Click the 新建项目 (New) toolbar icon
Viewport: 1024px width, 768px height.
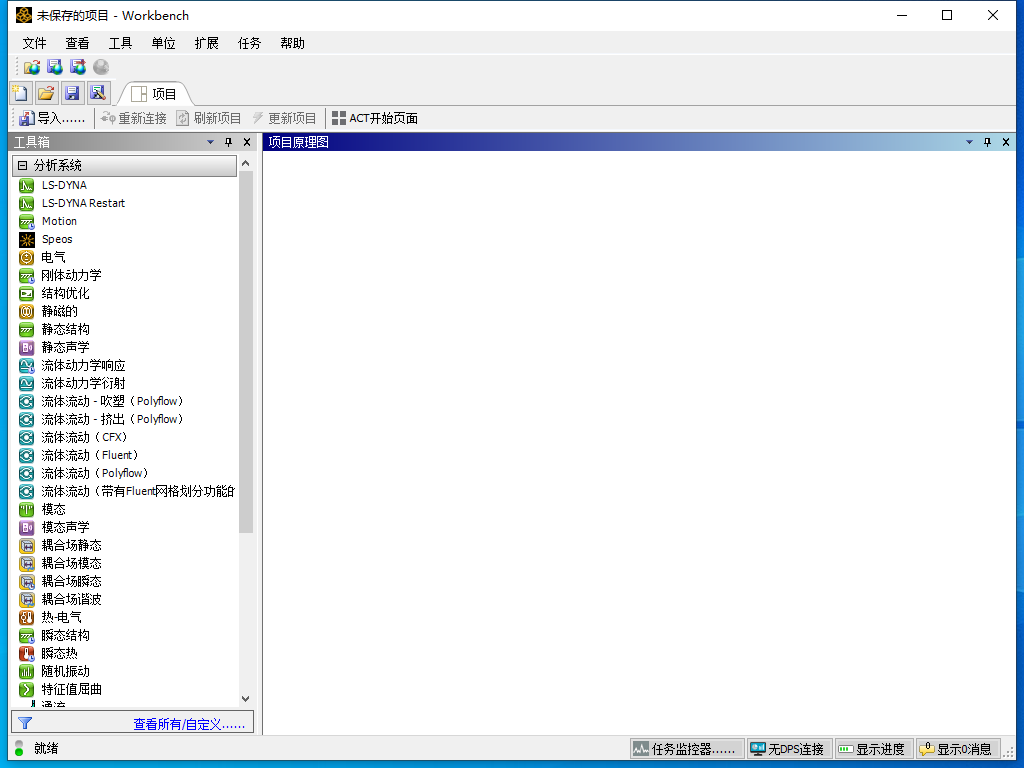pos(19,92)
